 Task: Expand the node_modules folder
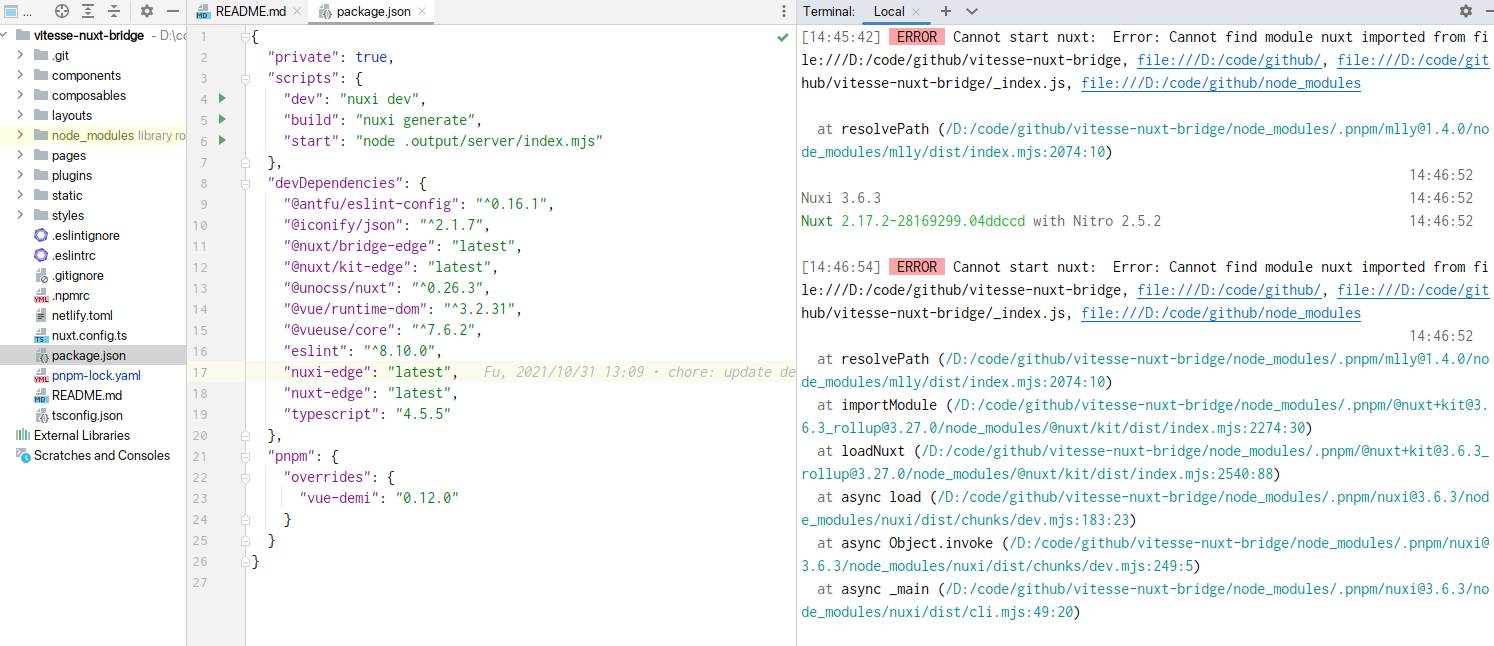click(21, 135)
